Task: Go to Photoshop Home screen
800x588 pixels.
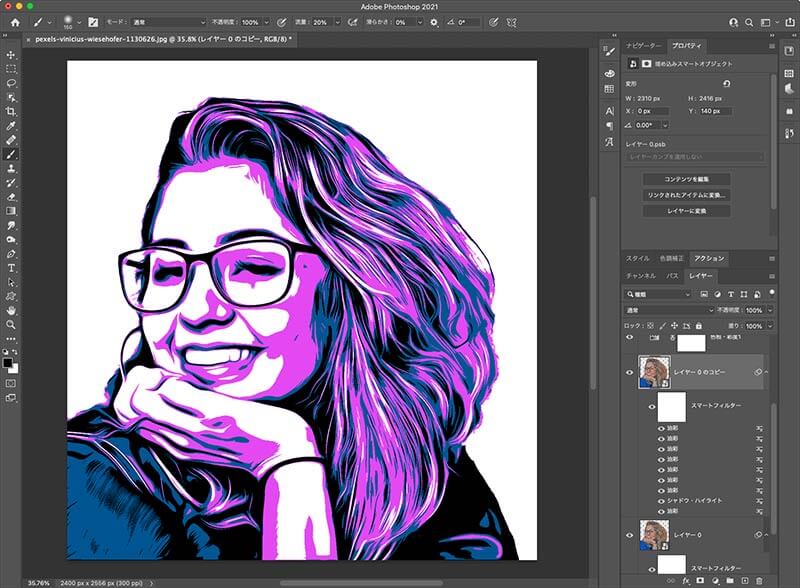Action: tap(15, 22)
